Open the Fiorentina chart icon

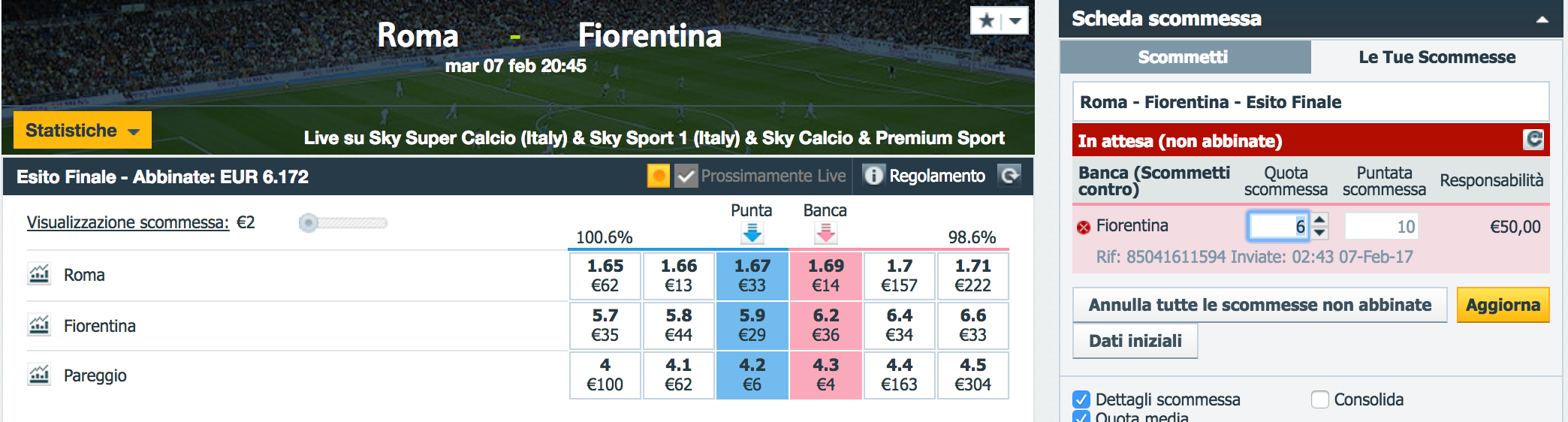[x=39, y=325]
